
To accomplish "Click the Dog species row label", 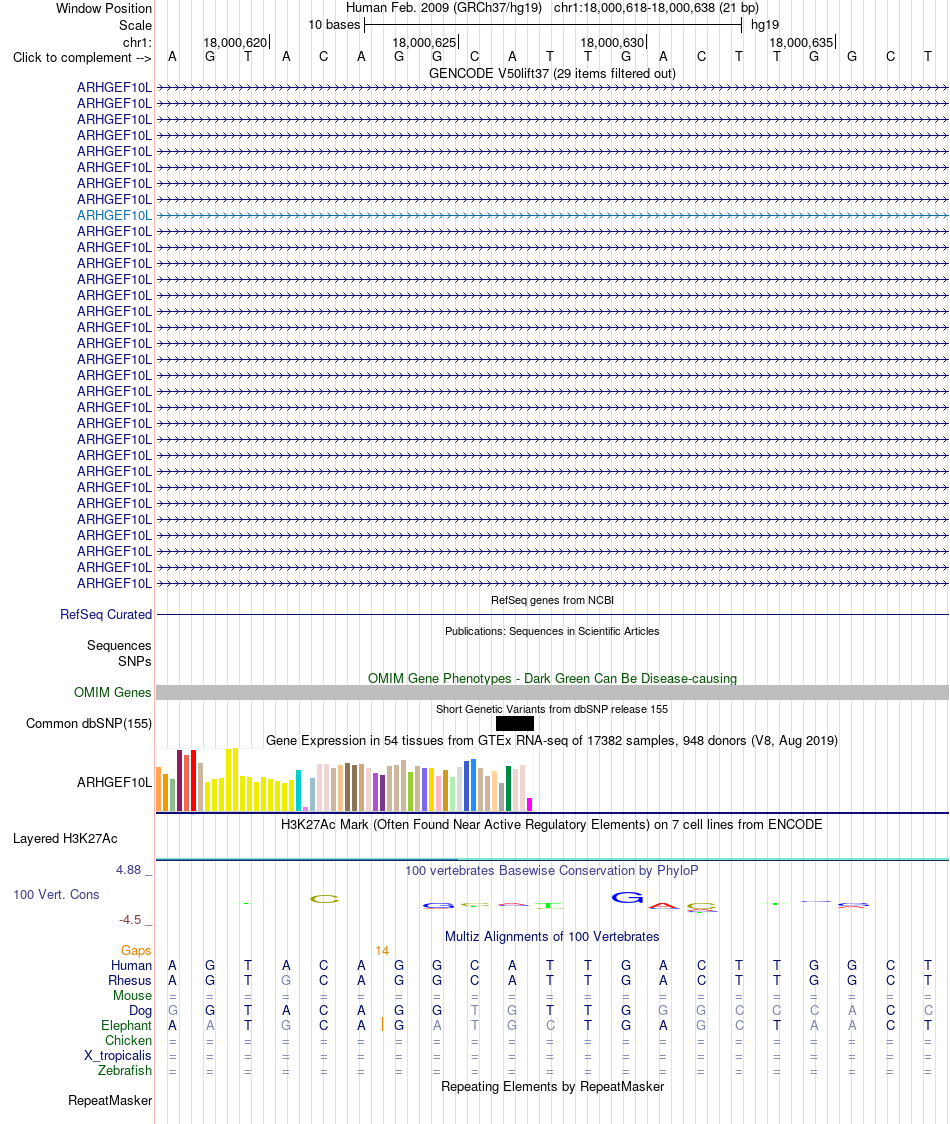I will [x=141, y=1011].
